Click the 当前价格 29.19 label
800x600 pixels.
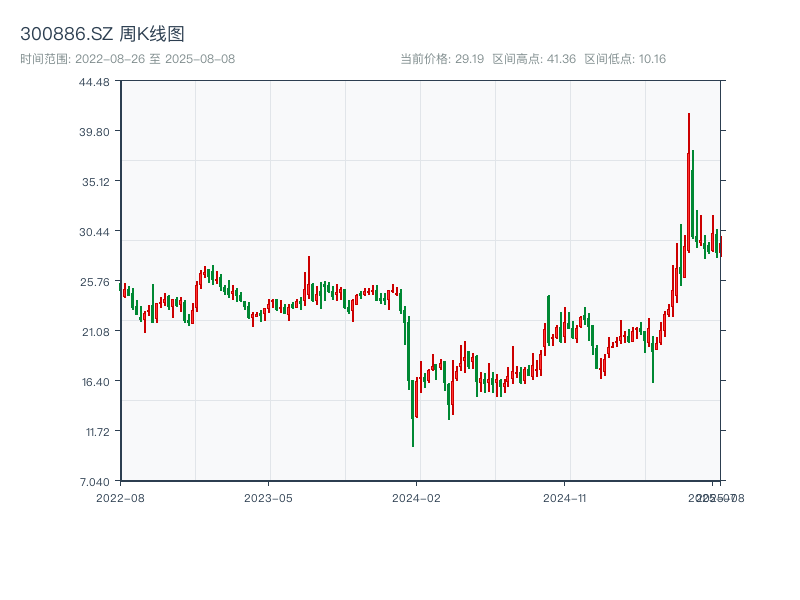[441, 59]
